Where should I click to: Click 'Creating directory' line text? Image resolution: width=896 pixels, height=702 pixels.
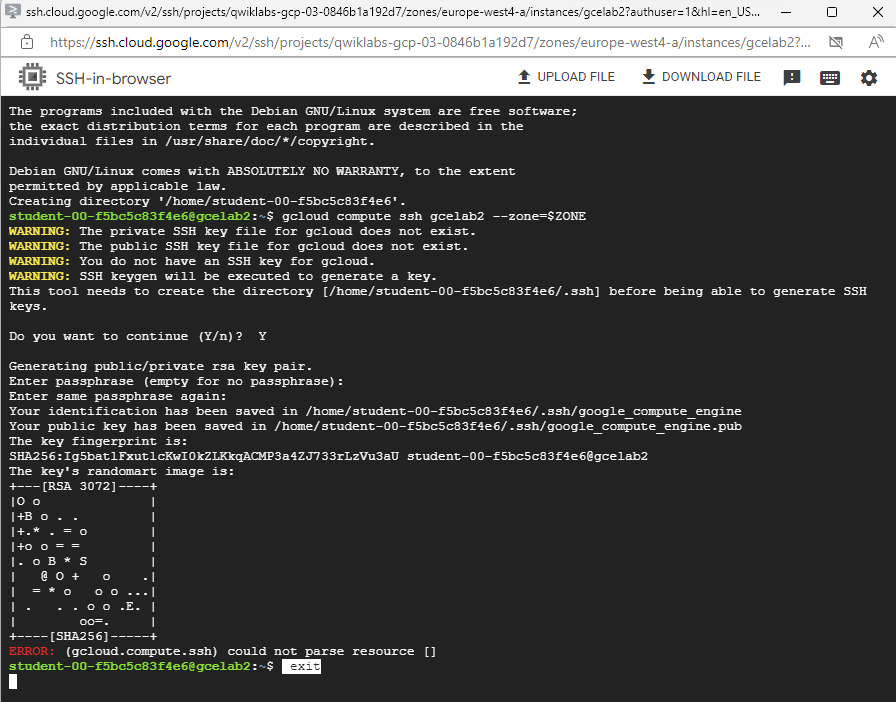tap(207, 201)
